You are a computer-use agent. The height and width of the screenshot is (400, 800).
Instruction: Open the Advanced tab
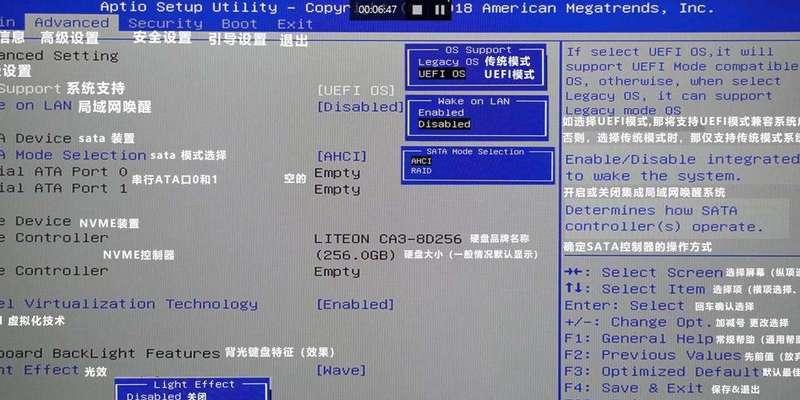click(71, 22)
